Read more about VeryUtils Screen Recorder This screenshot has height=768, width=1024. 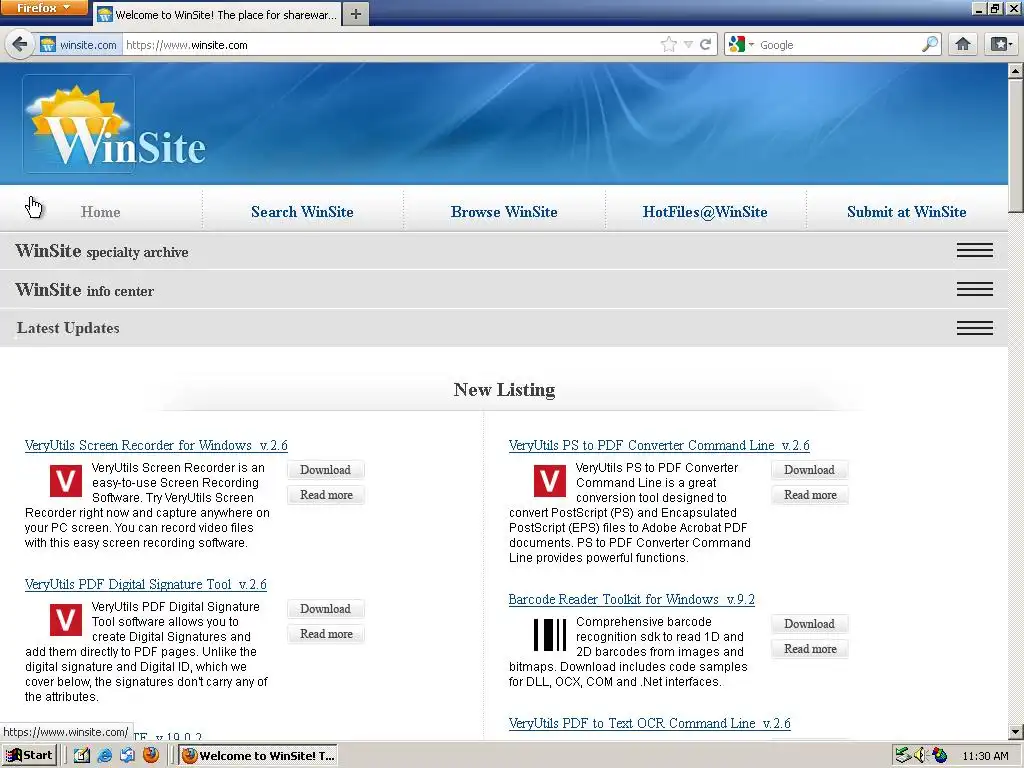pyautogui.click(x=325, y=495)
